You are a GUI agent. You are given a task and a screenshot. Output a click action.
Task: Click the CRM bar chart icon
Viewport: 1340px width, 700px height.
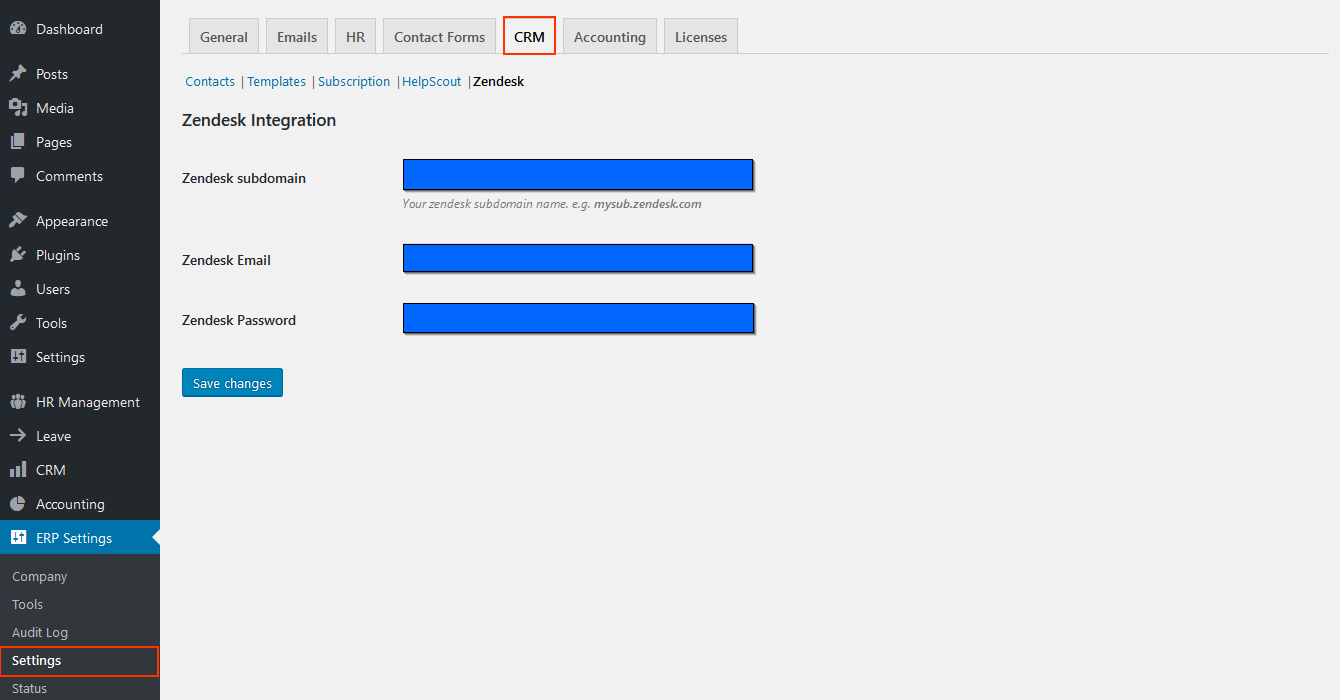point(18,470)
